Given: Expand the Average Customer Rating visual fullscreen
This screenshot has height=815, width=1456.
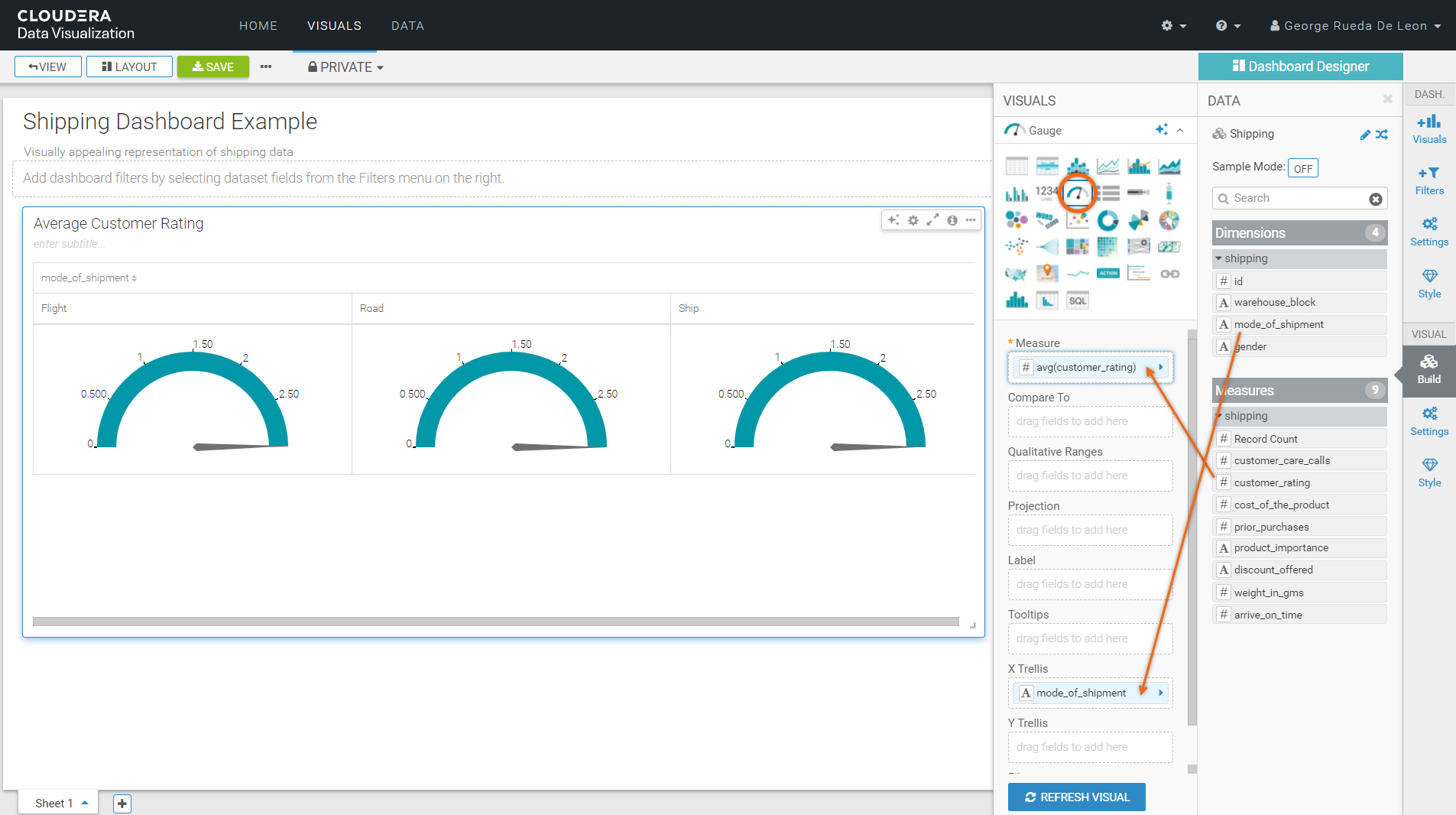Looking at the screenshot, I should pyautogui.click(x=932, y=220).
